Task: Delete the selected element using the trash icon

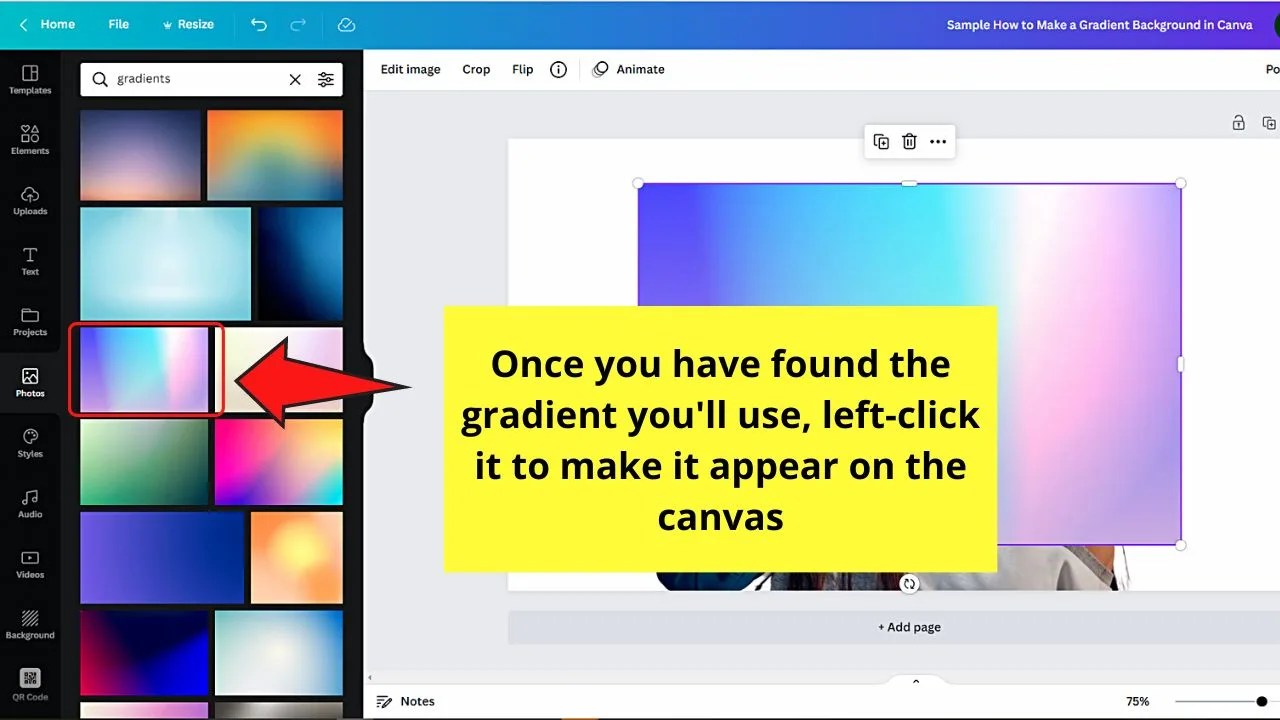Action: click(x=909, y=141)
